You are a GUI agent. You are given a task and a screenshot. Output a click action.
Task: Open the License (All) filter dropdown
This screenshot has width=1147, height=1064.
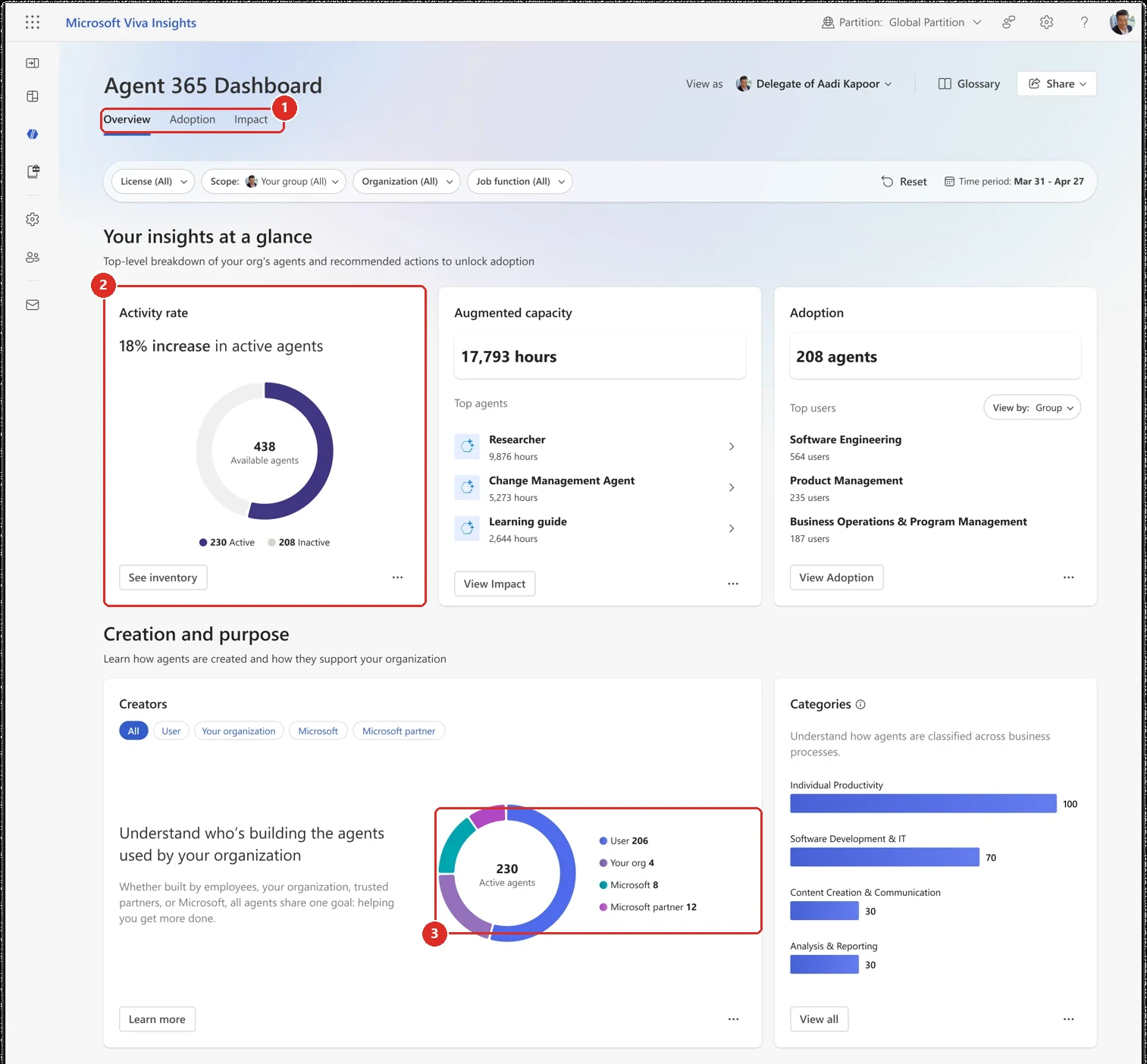[154, 182]
